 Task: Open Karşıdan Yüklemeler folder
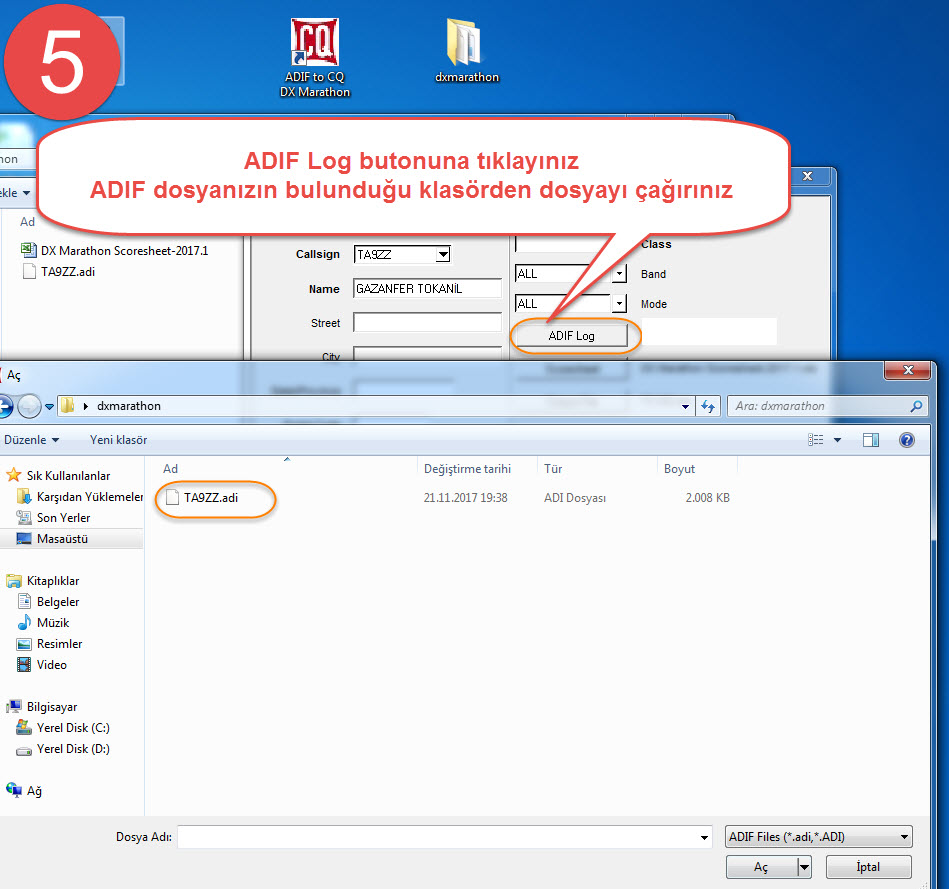(80, 497)
